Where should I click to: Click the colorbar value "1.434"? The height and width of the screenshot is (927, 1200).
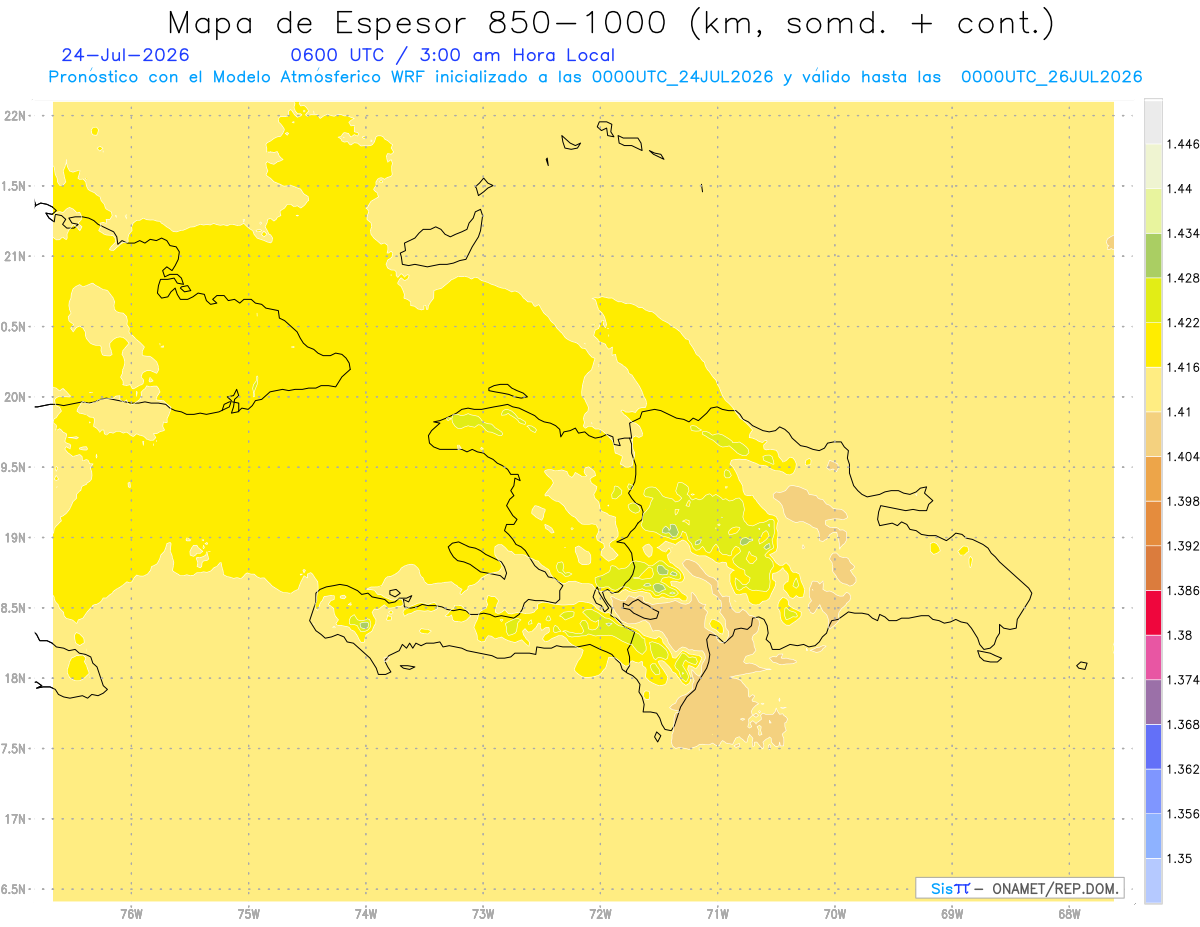[1183, 233]
